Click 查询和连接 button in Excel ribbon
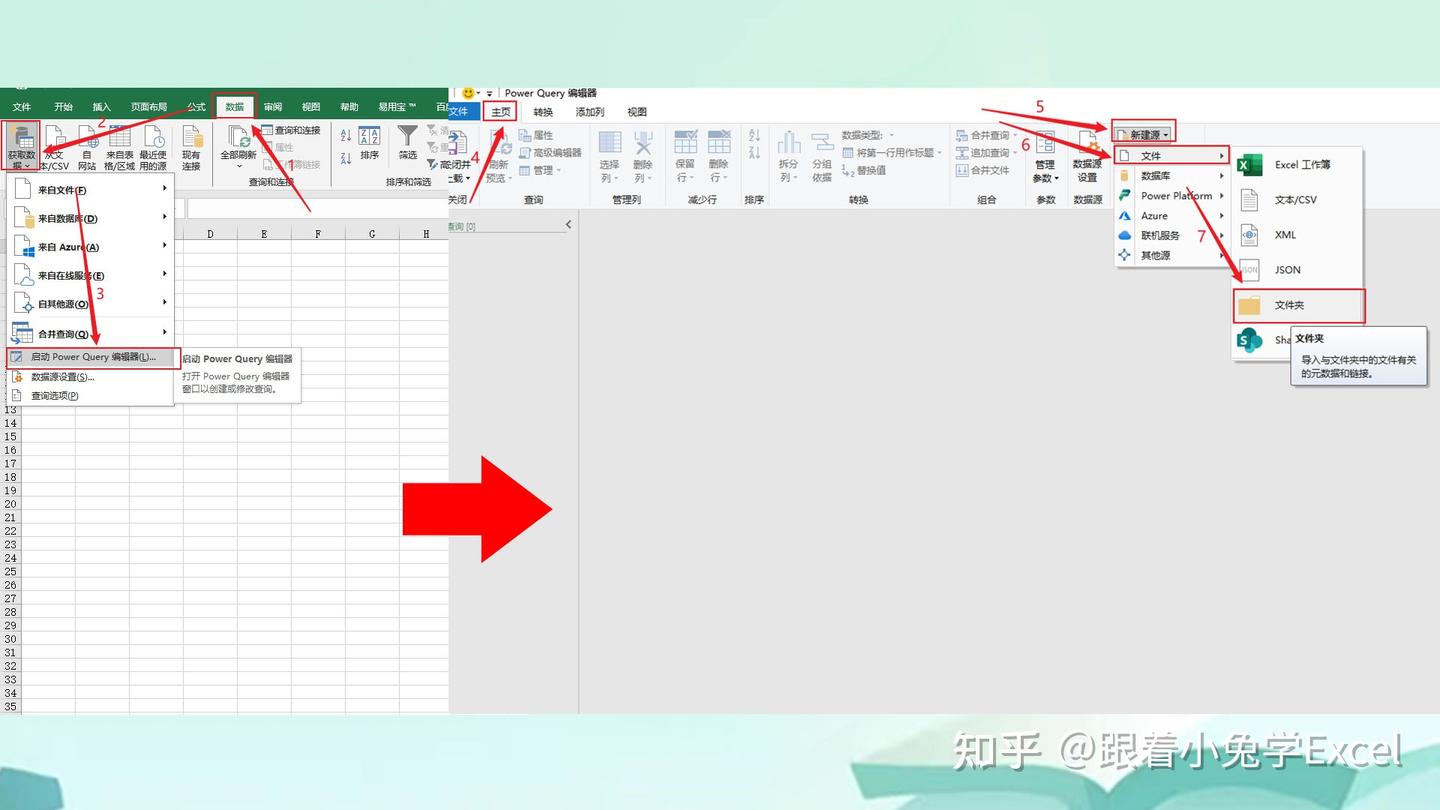Viewport: 1440px width, 810px height. click(x=290, y=130)
